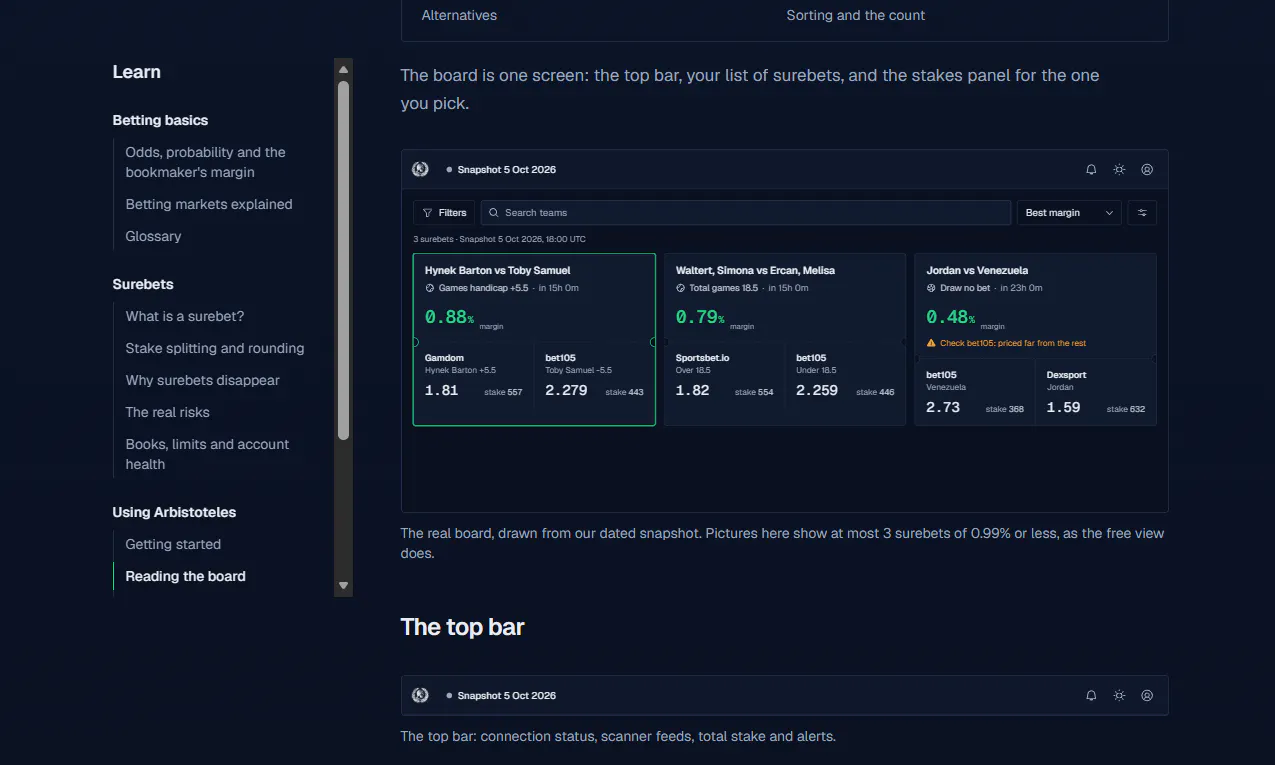Viewport: 1275px width, 765px height.
Task: Open Books, limits and account health
Action: pos(207,454)
